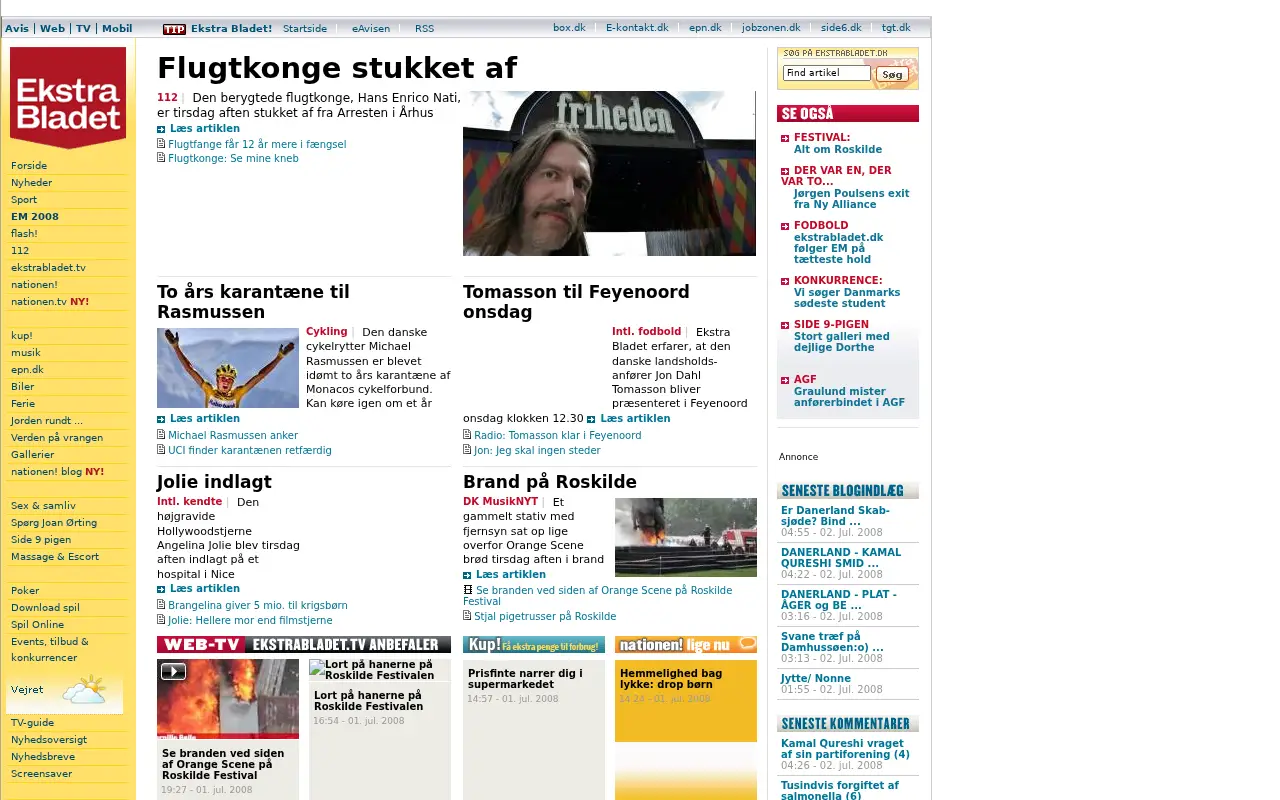The image size is (1280, 800).
Task: Click arrow icon beside AGF heading
Action: click(785, 380)
